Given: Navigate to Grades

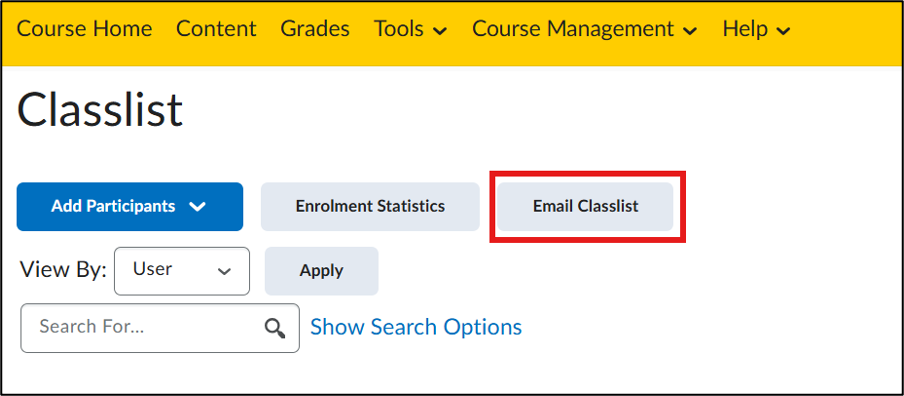Looking at the screenshot, I should point(315,29).
